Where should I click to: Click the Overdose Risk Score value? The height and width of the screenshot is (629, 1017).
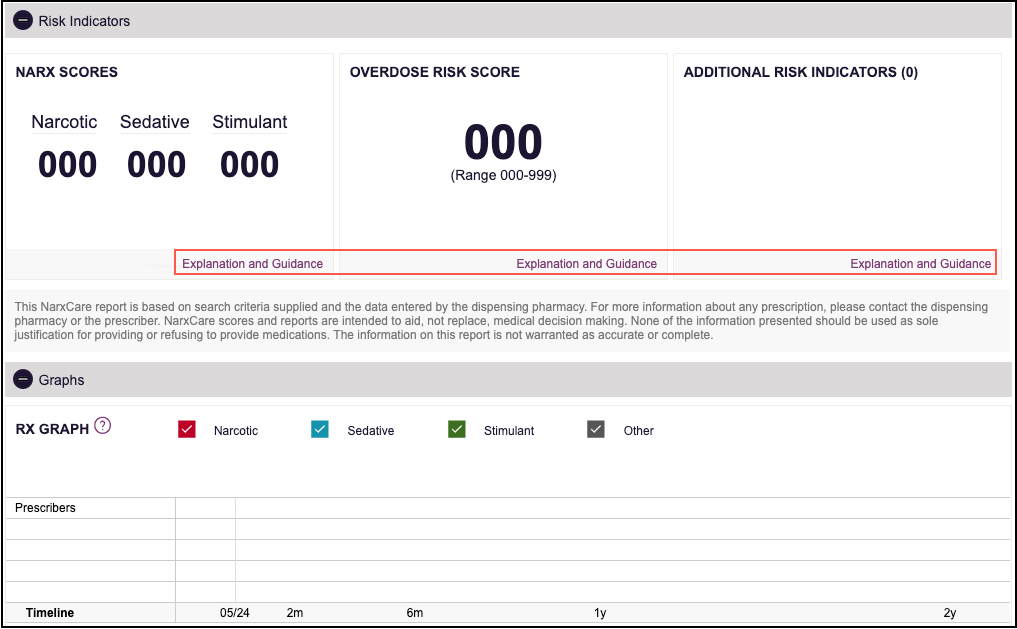tap(502, 142)
